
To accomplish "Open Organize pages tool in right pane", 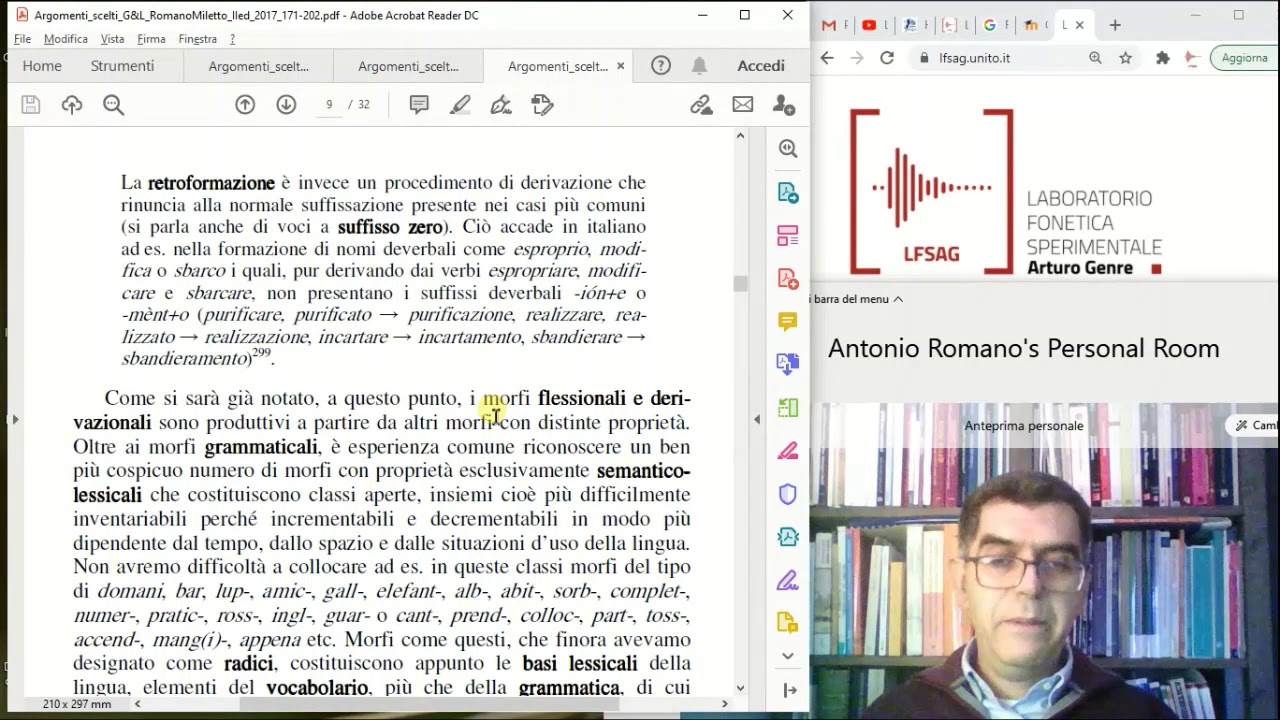I will [x=788, y=236].
